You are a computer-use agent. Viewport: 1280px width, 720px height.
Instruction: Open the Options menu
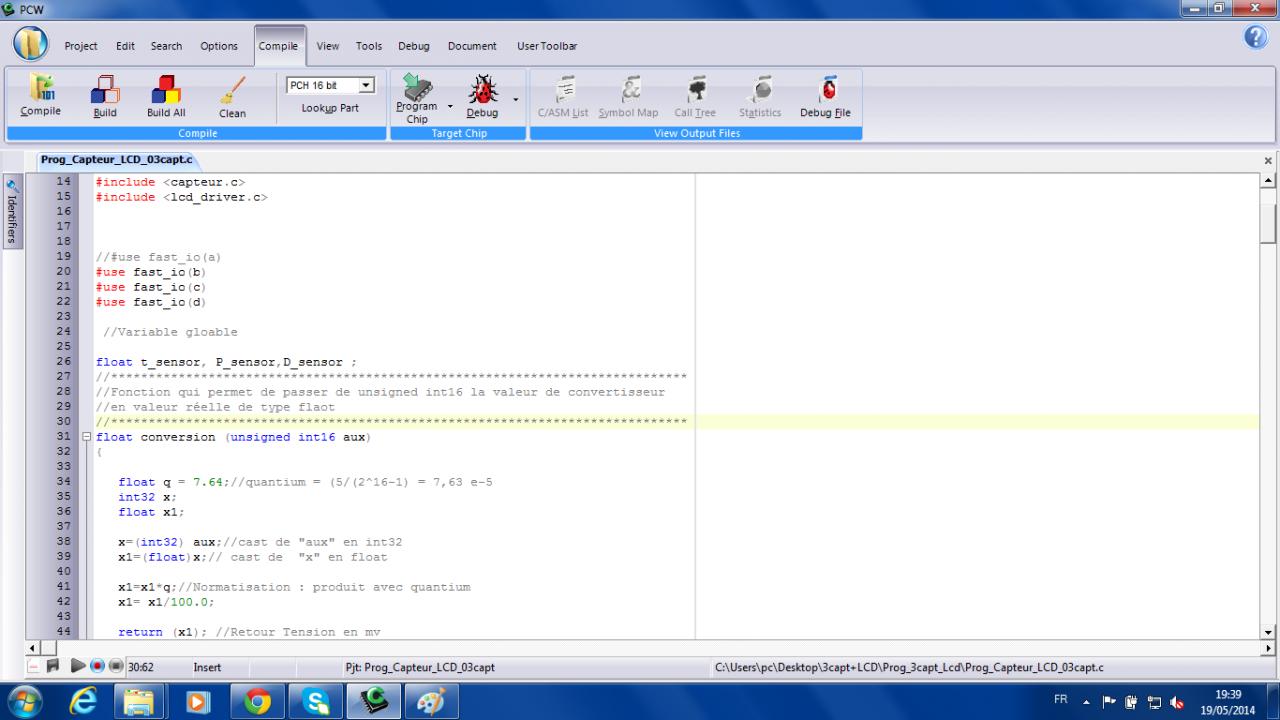coord(219,46)
